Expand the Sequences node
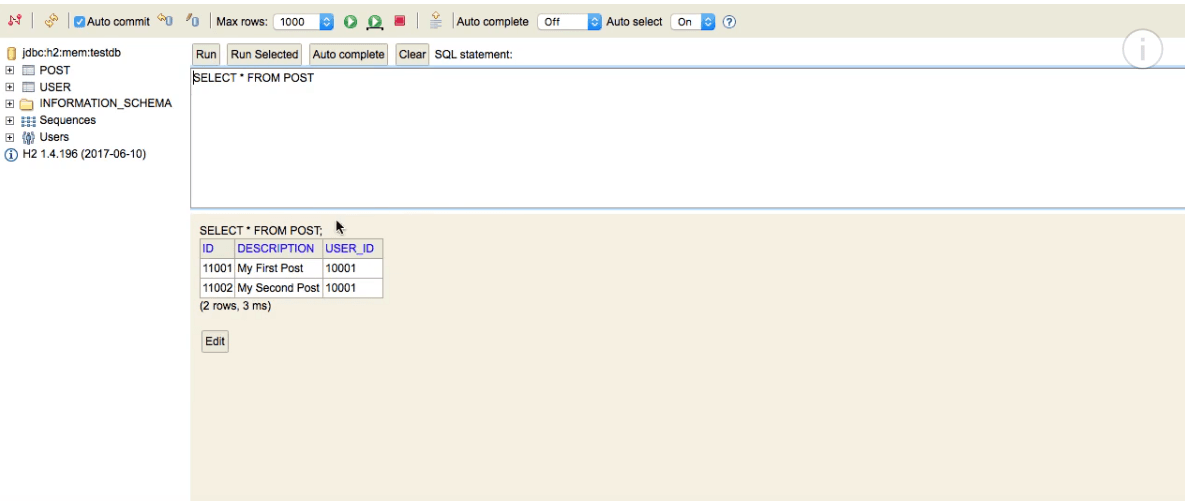The width and height of the screenshot is (1185, 501). [x=10, y=120]
